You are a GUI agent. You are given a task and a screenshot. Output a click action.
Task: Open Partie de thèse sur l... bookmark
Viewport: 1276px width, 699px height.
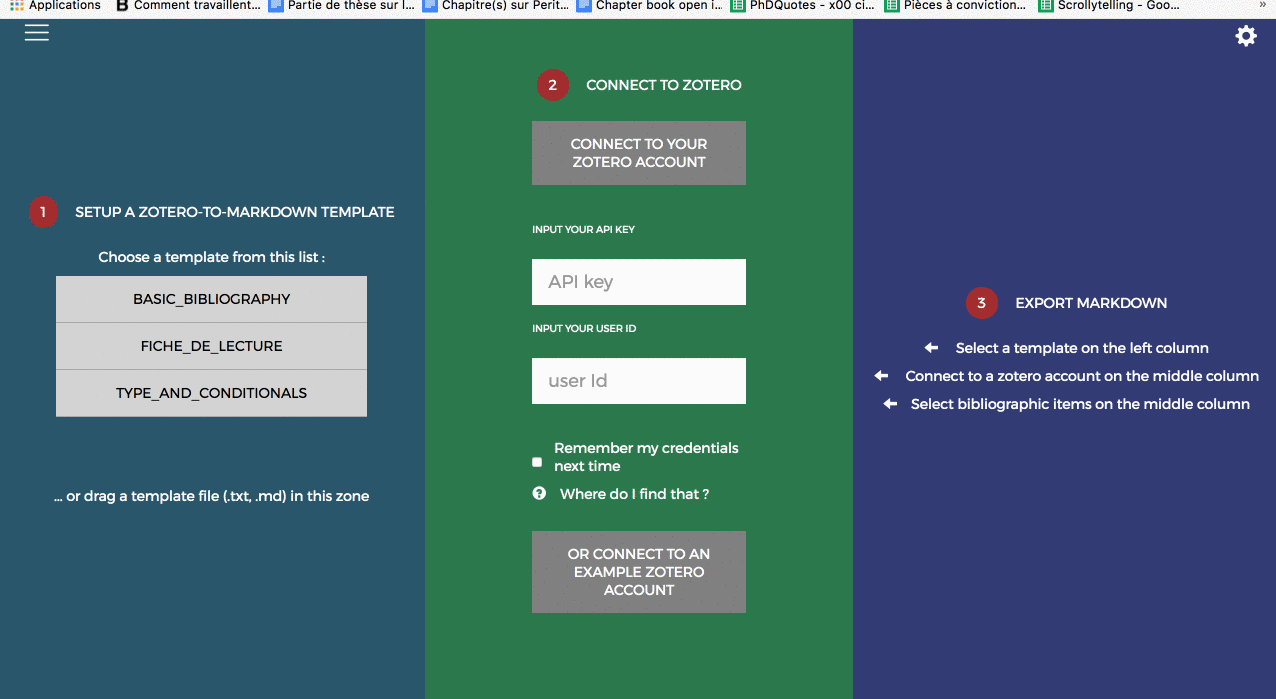[x=341, y=5]
